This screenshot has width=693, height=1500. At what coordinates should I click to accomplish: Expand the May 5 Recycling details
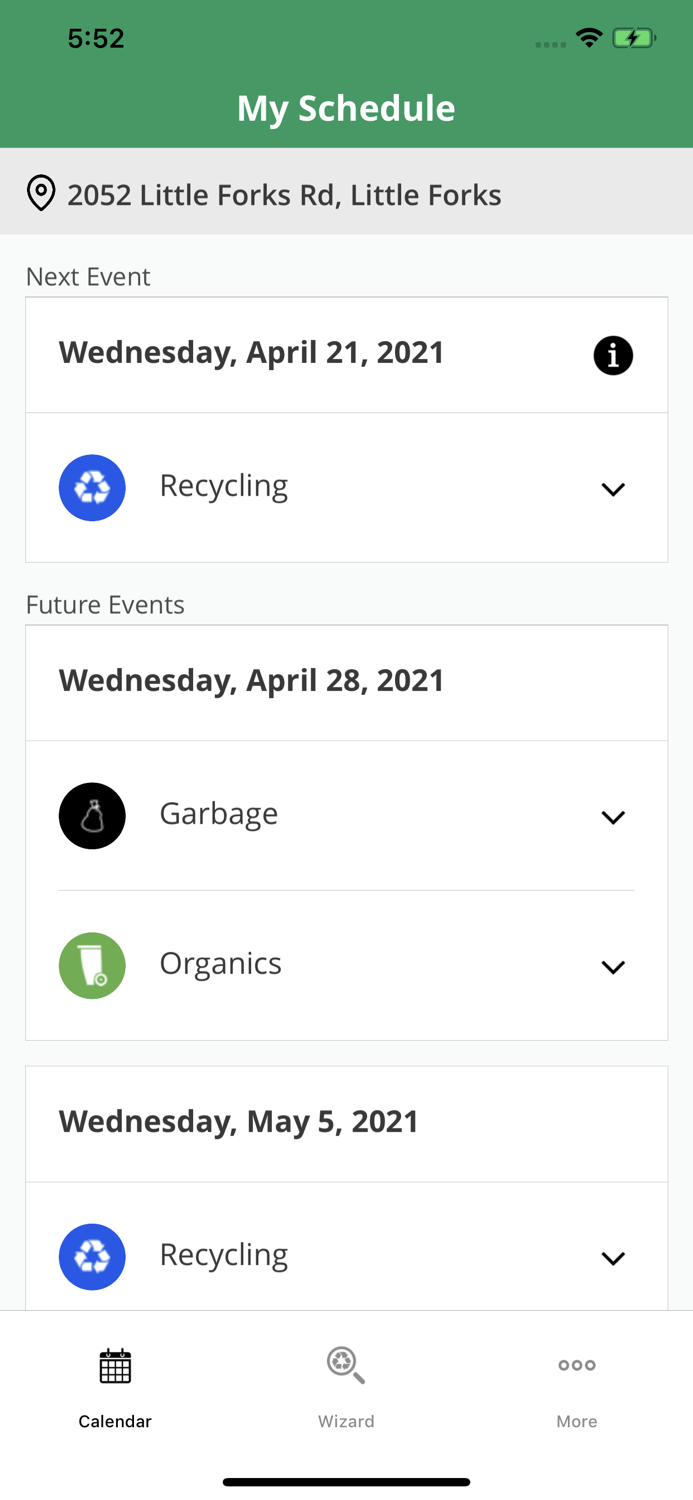pos(613,1258)
